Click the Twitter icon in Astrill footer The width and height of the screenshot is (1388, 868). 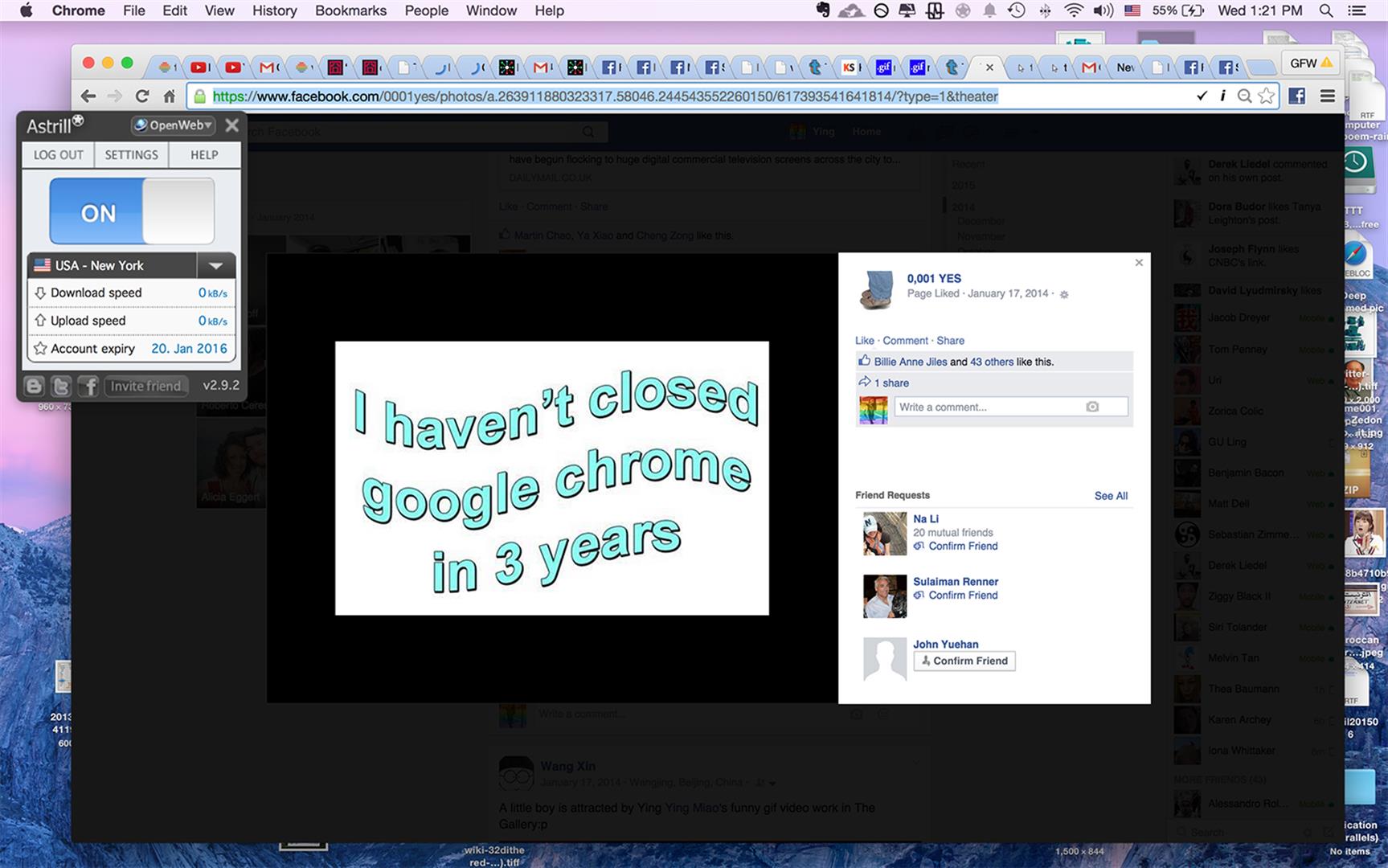click(x=61, y=386)
